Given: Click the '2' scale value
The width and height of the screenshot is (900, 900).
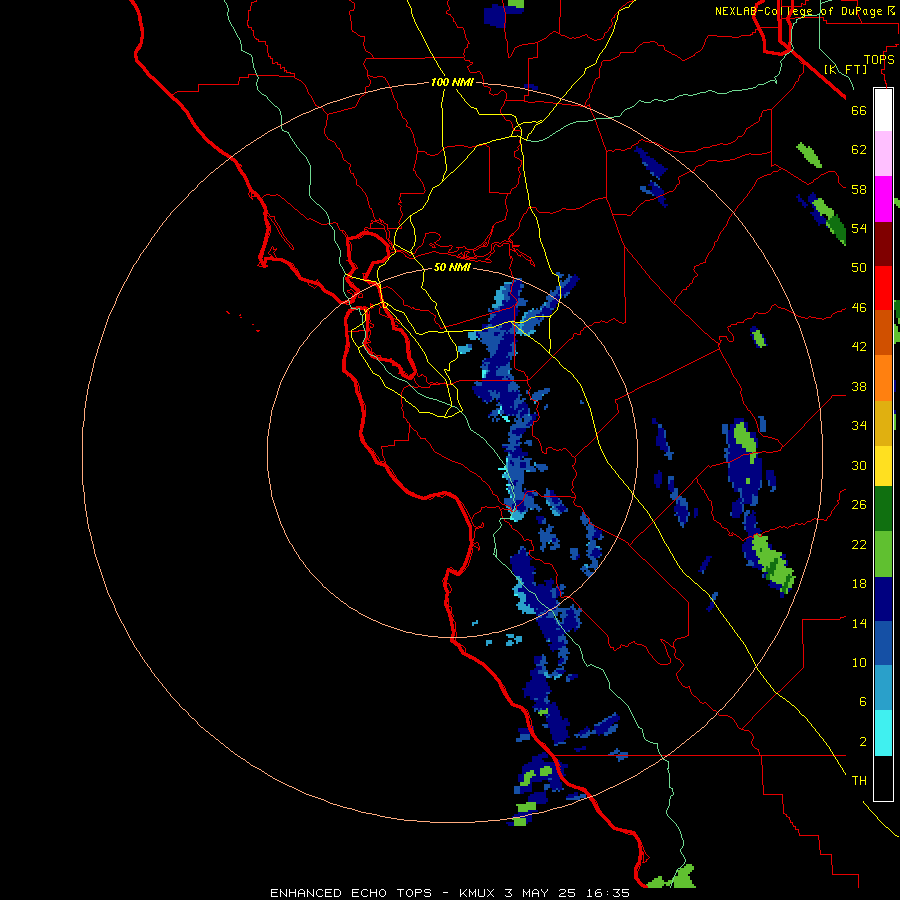Looking at the screenshot, I should click(x=862, y=742).
